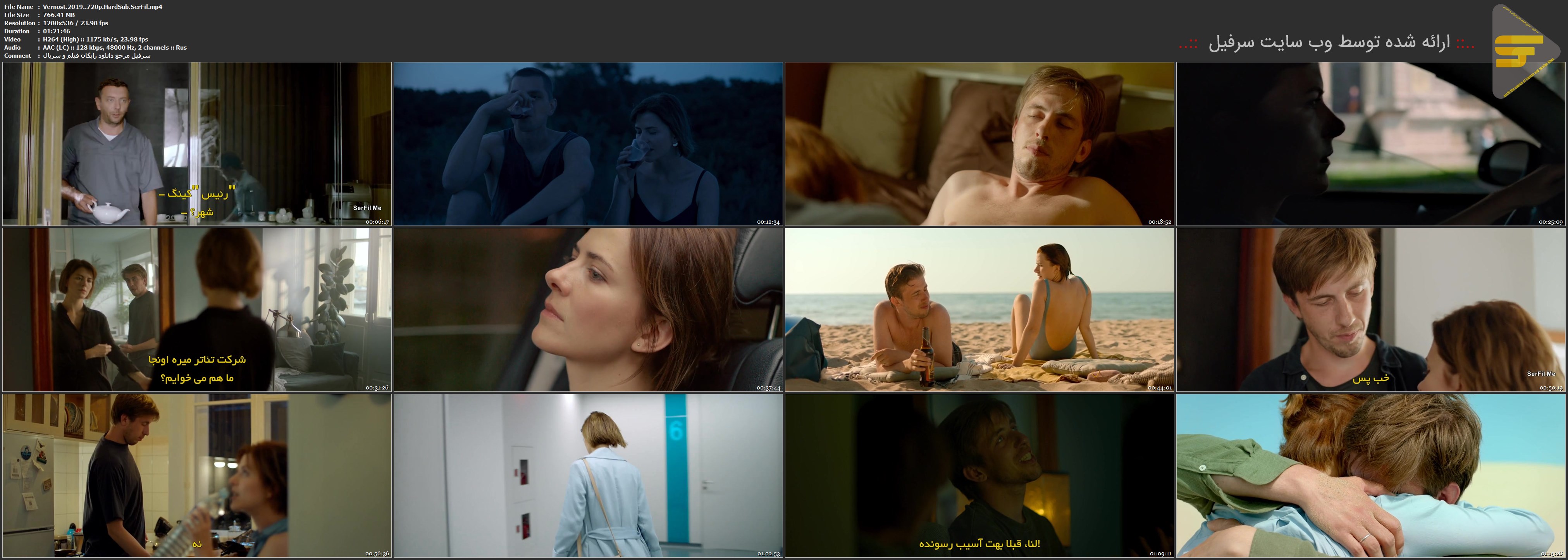Click the beach scene thumbnail at 00:44:01
The image size is (1568, 560).
tap(979, 310)
